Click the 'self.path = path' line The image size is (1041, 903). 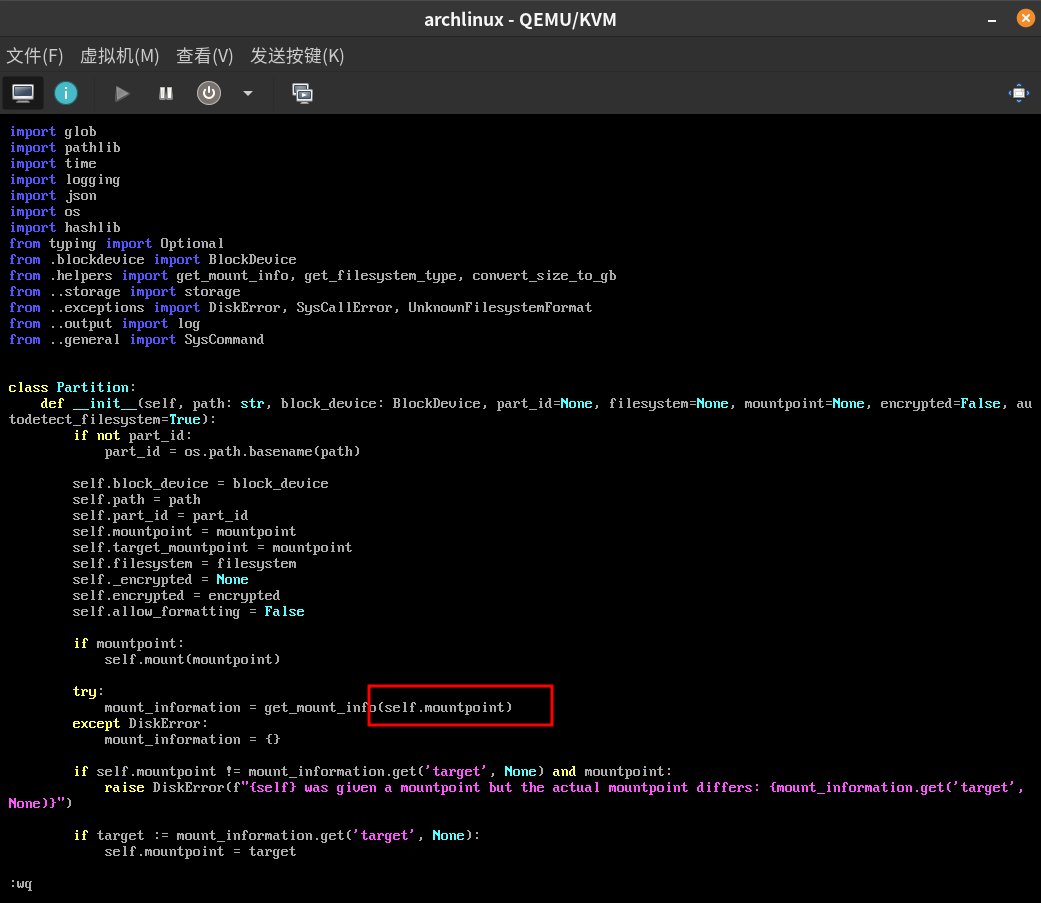point(136,499)
